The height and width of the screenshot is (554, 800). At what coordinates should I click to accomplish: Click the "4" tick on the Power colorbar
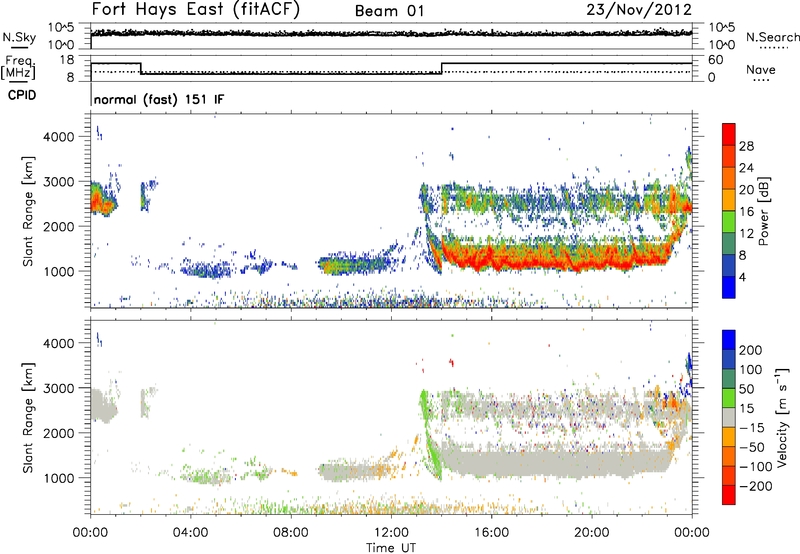[x=742, y=277]
